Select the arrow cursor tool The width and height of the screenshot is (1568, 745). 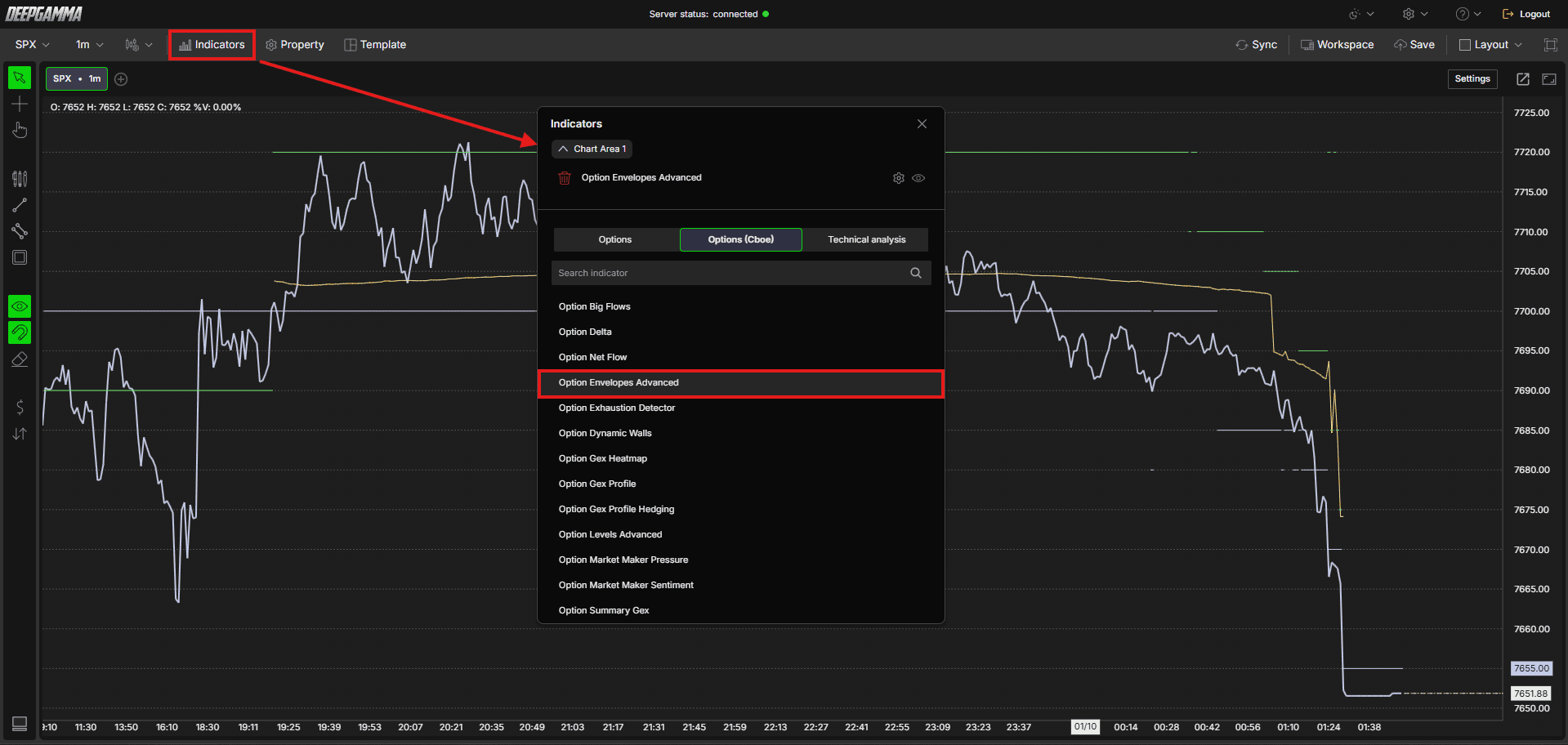pos(20,78)
